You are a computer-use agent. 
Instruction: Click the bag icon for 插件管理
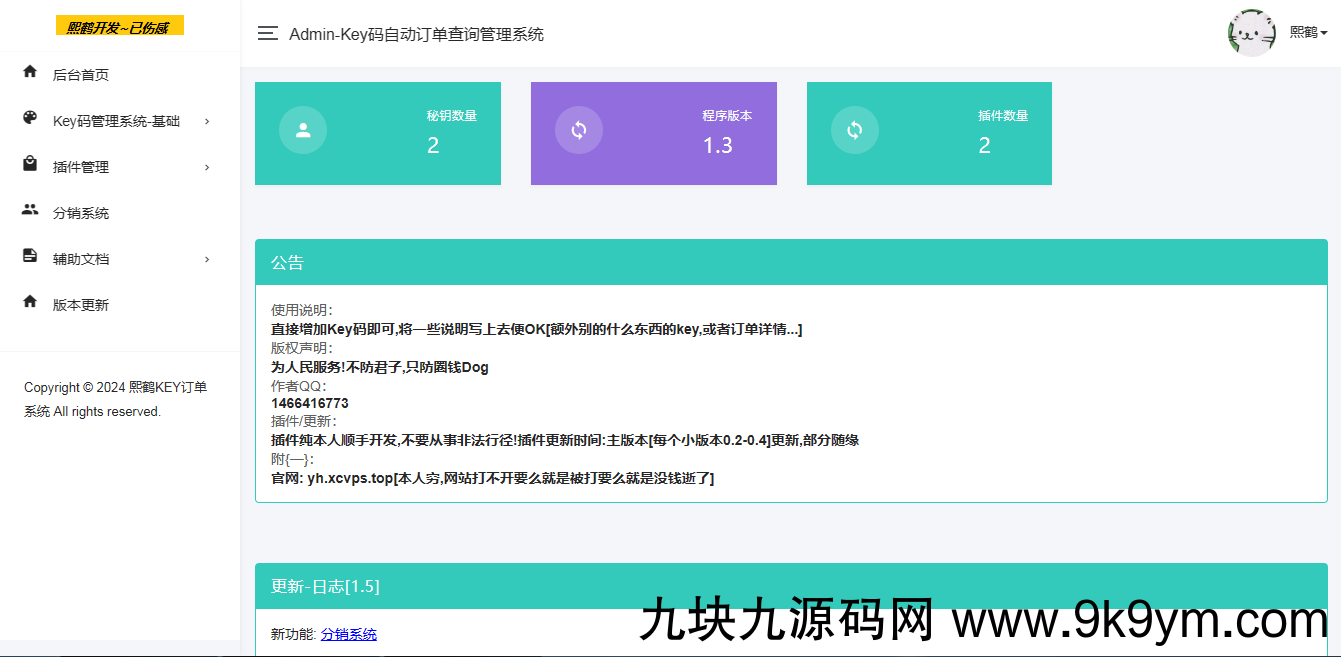click(30, 164)
